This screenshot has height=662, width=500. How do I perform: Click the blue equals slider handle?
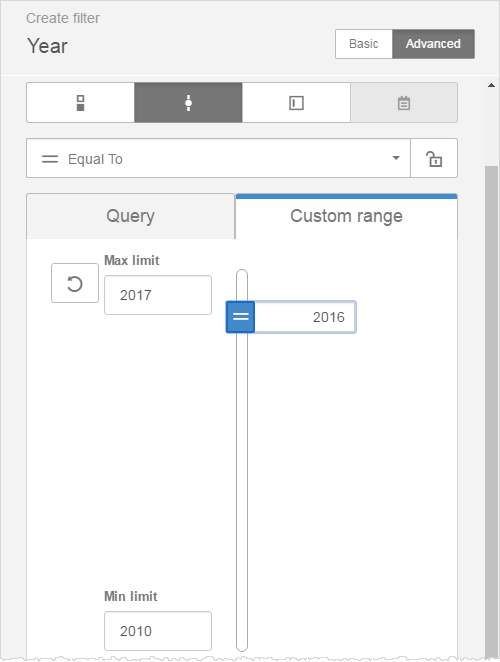pyautogui.click(x=240, y=317)
